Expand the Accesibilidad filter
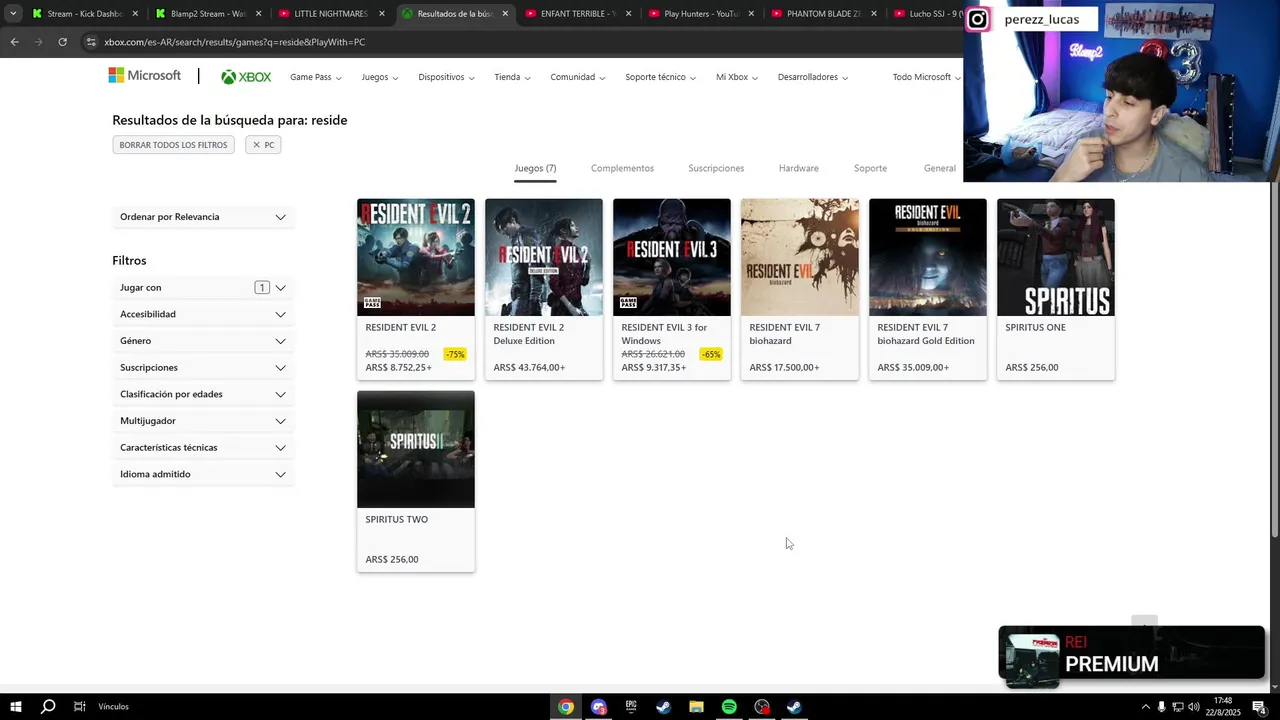Screen dimensions: 1280x720 click(x=203, y=314)
